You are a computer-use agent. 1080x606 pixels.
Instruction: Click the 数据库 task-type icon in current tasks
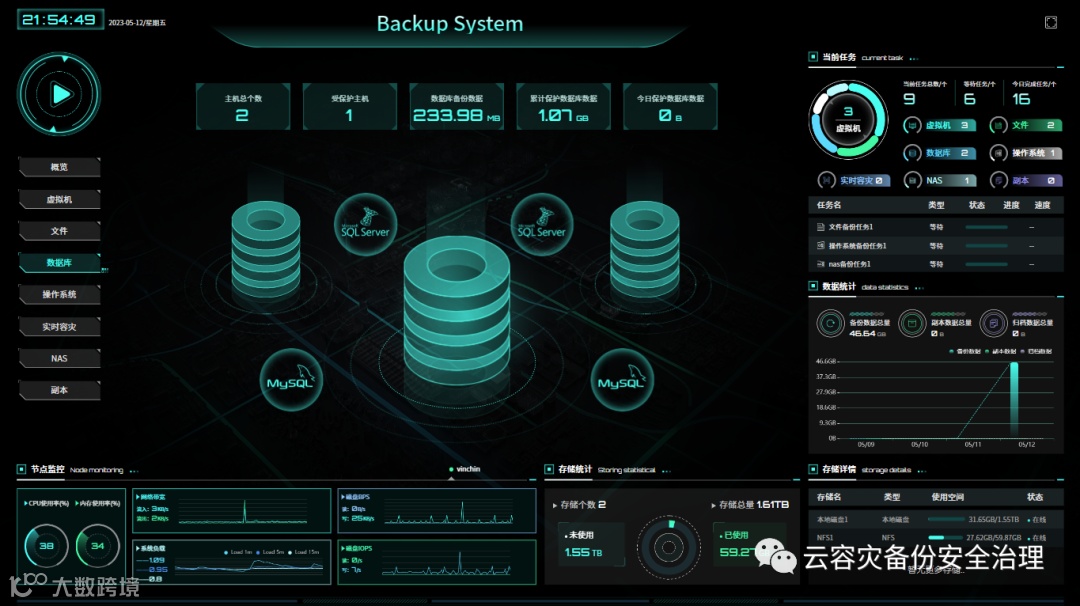coord(912,153)
